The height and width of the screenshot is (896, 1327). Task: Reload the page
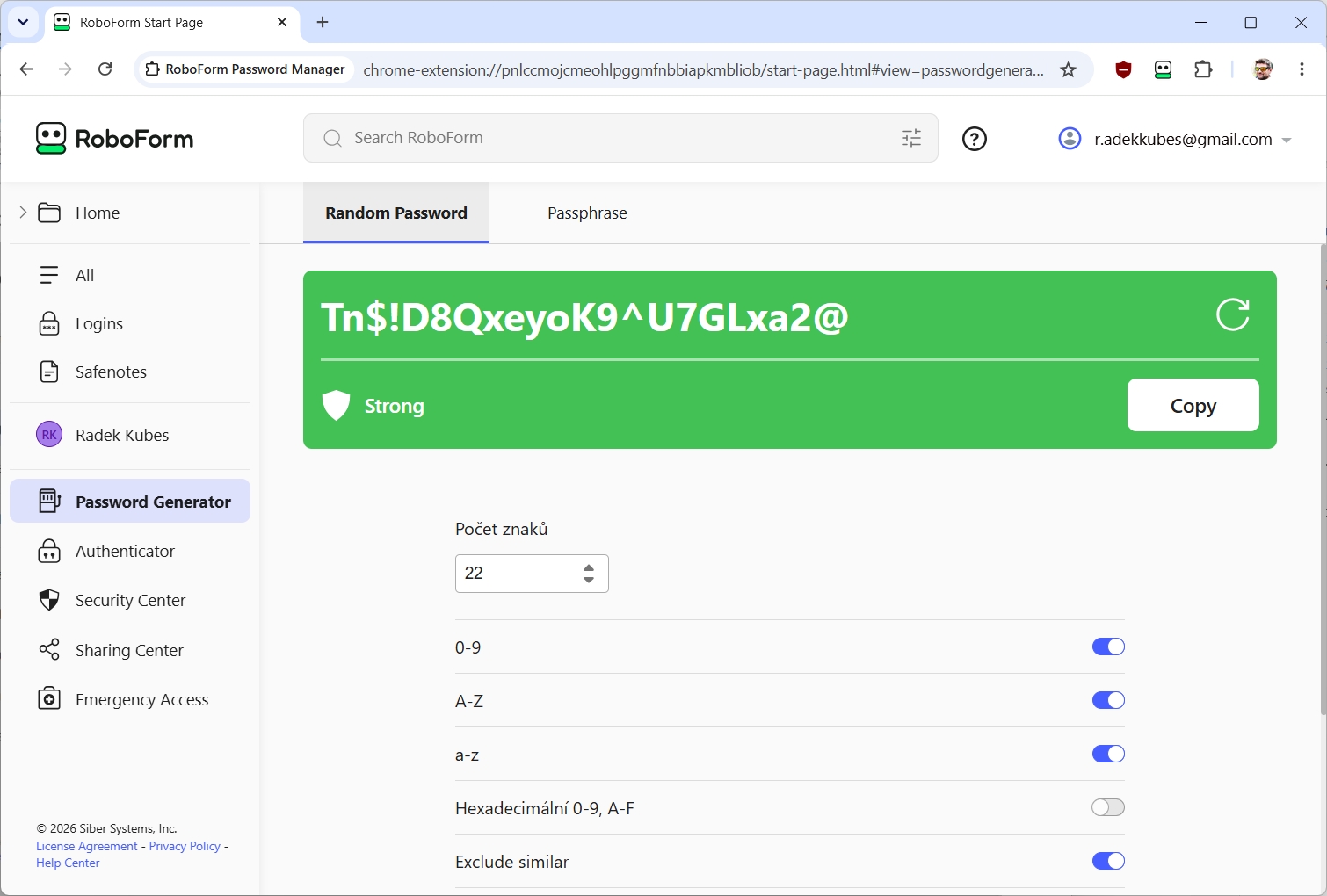point(105,69)
